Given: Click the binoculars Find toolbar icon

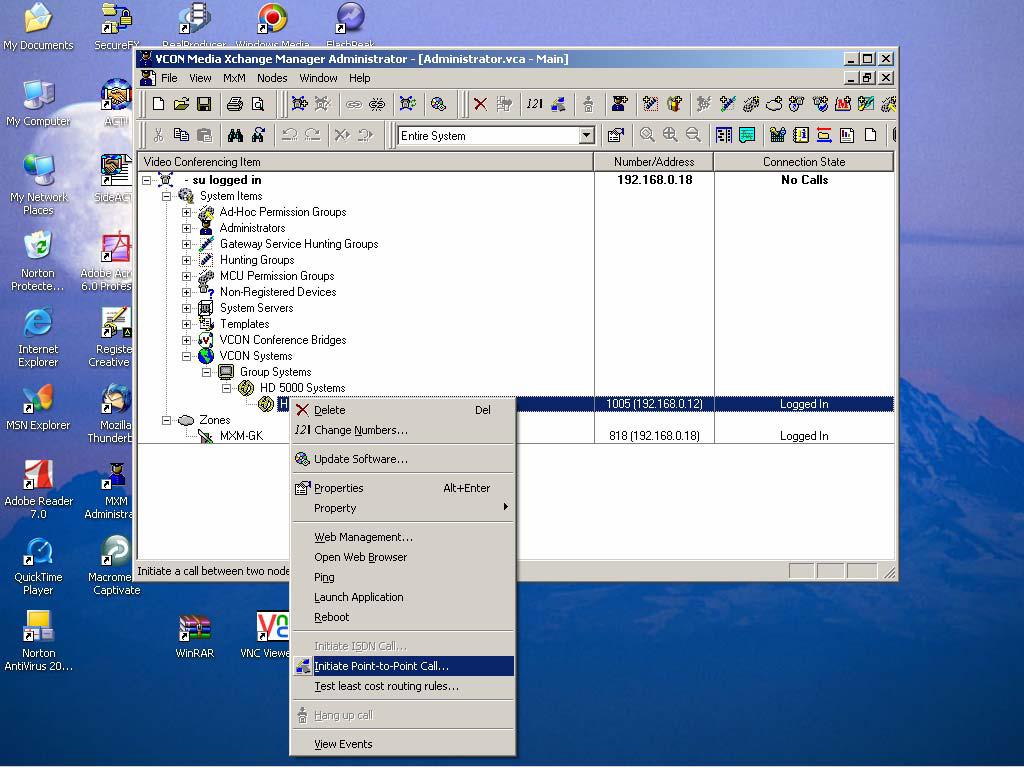Looking at the screenshot, I should [235, 135].
